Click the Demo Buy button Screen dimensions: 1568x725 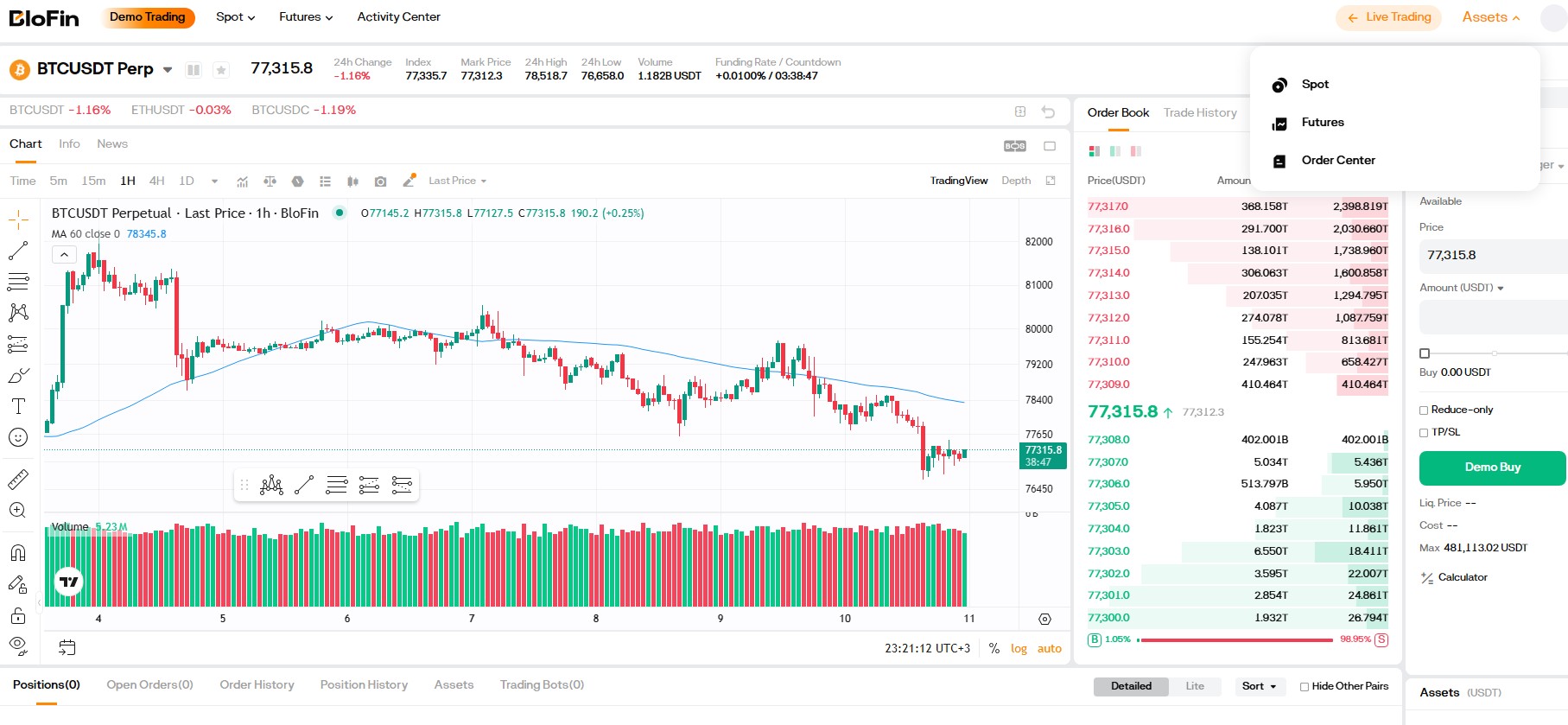pos(1493,467)
